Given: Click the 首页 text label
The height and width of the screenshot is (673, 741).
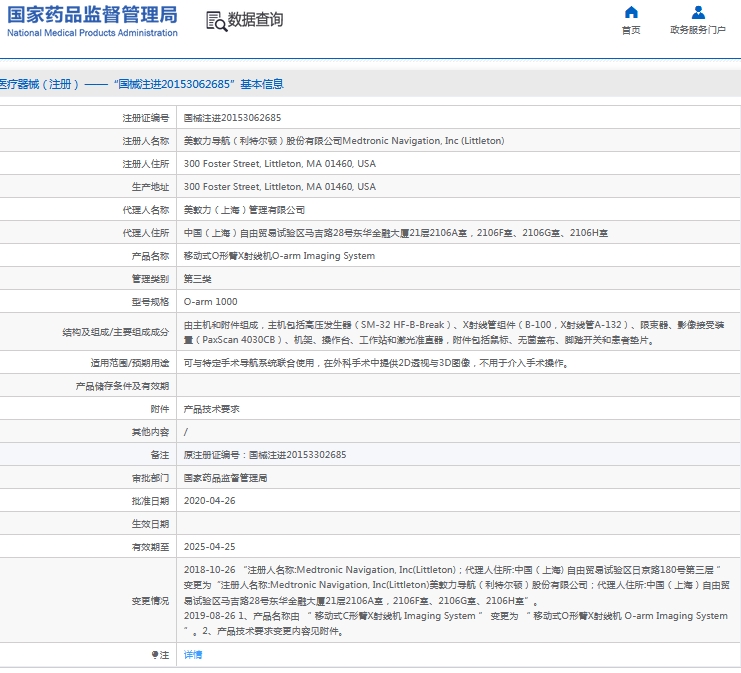Looking at the screenshot, I should point(631,30).
